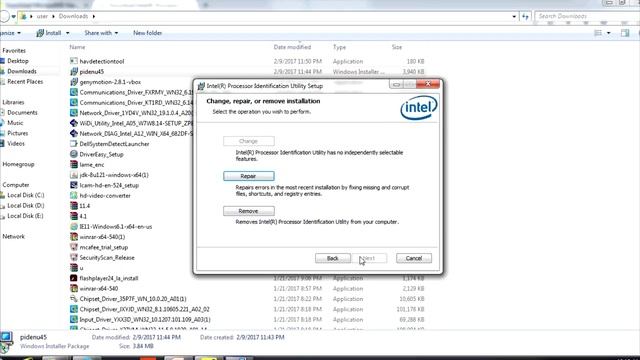Open the Install dropdown arrow
Screen dimensions: 640x360
68,33
